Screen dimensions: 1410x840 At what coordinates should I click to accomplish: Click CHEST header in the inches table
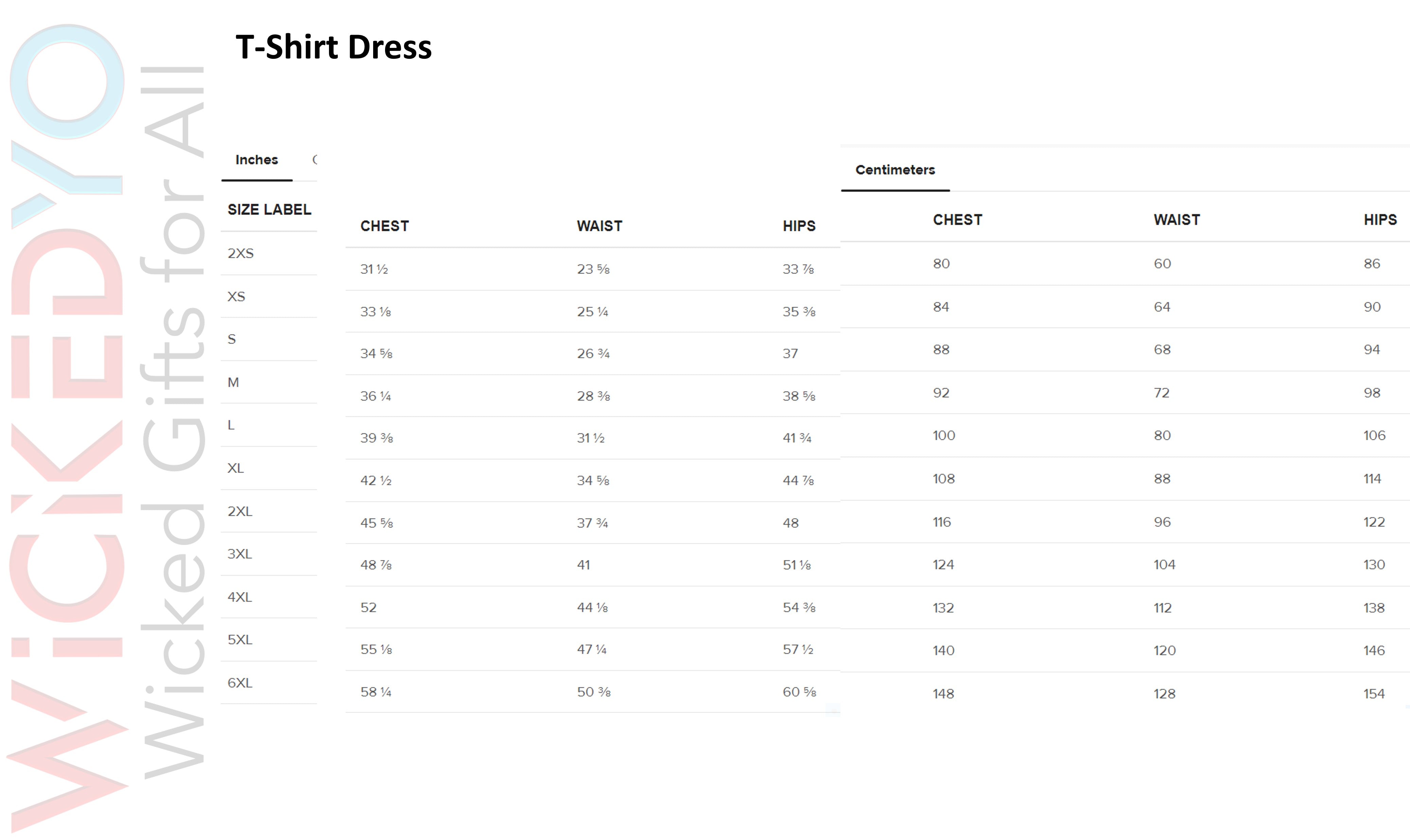[384, 226]
